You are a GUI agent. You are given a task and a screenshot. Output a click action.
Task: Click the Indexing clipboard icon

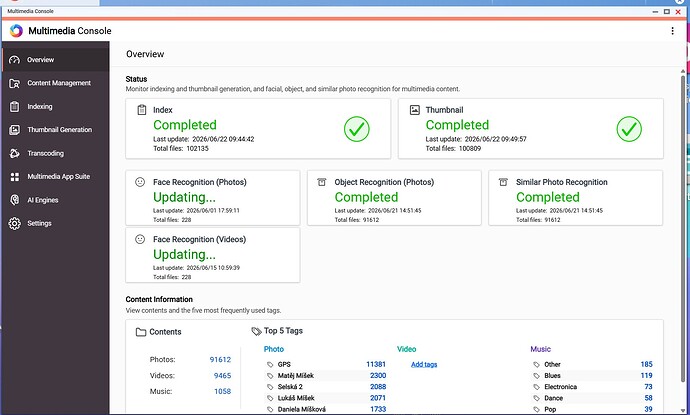[x=15, y=107]
